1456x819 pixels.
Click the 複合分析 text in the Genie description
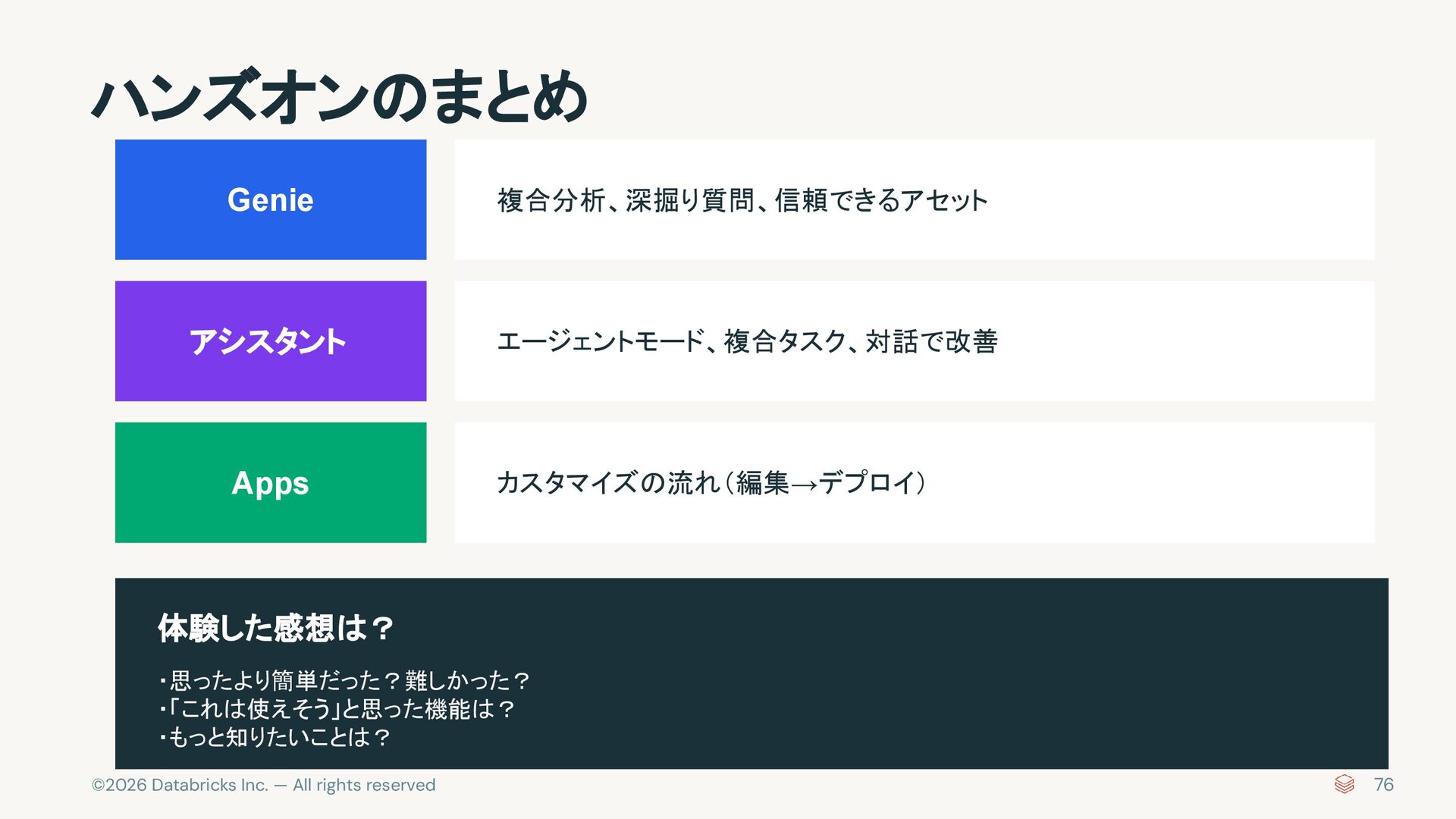[x=551, y=201]
